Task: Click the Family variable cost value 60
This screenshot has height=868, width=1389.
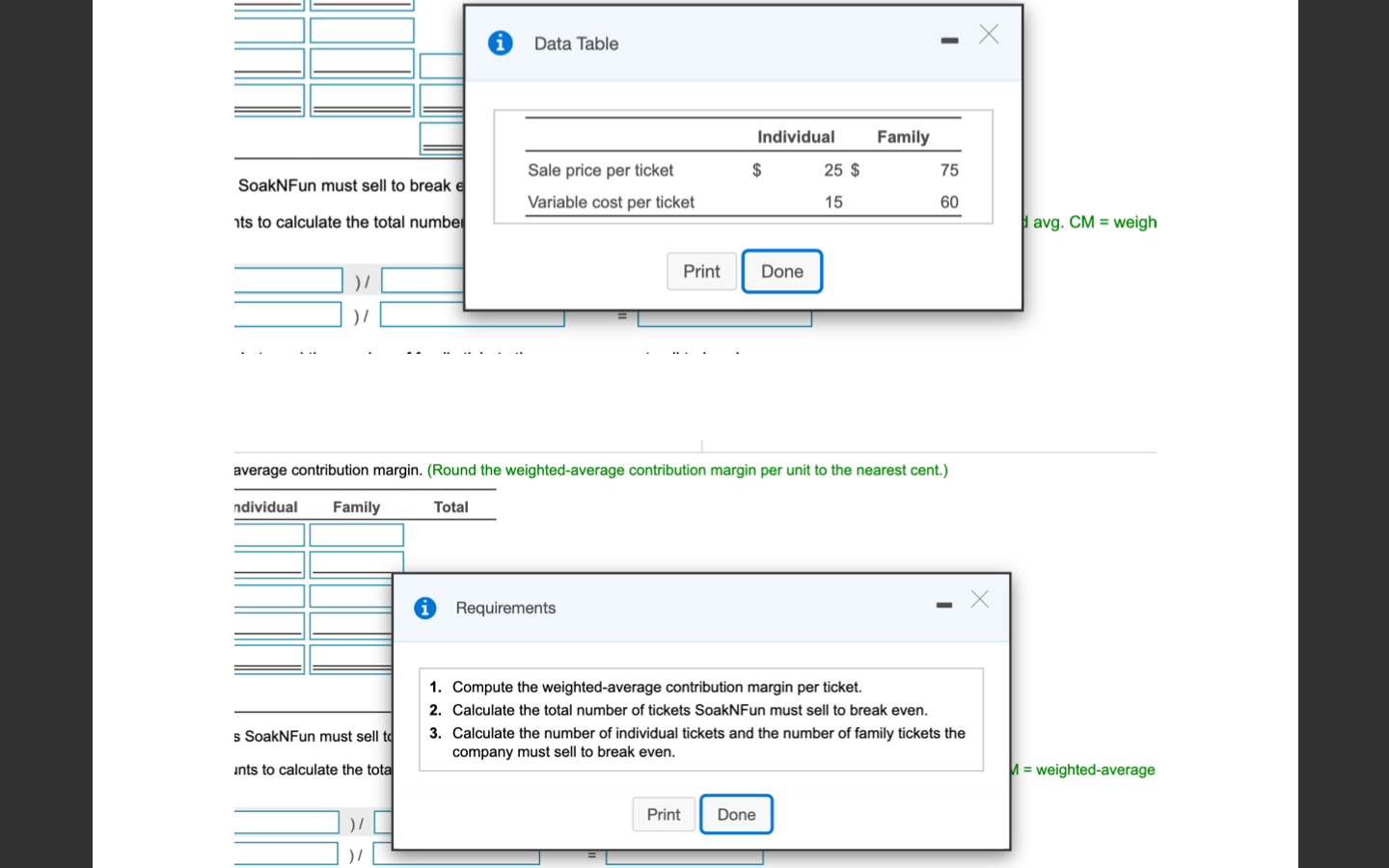Action: tap(949, 202)
